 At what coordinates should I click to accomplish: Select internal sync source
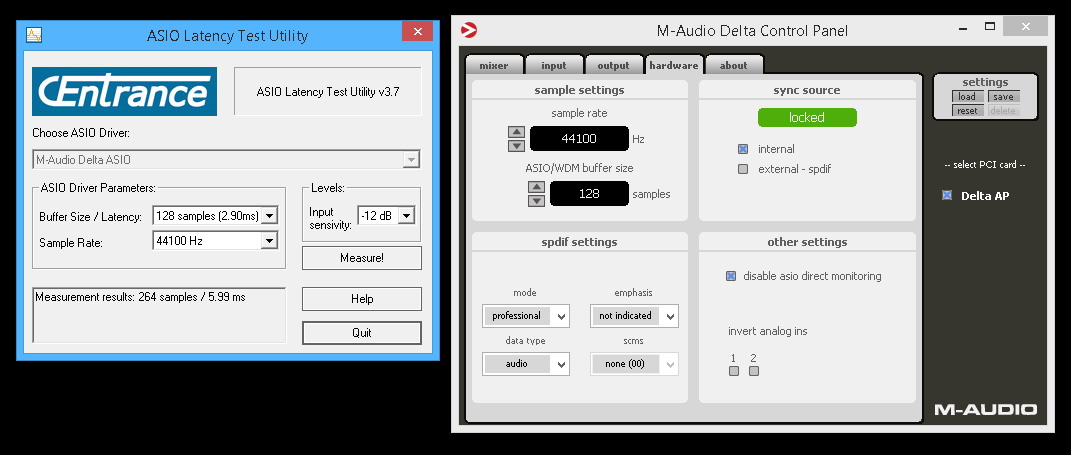pos(743,149)
